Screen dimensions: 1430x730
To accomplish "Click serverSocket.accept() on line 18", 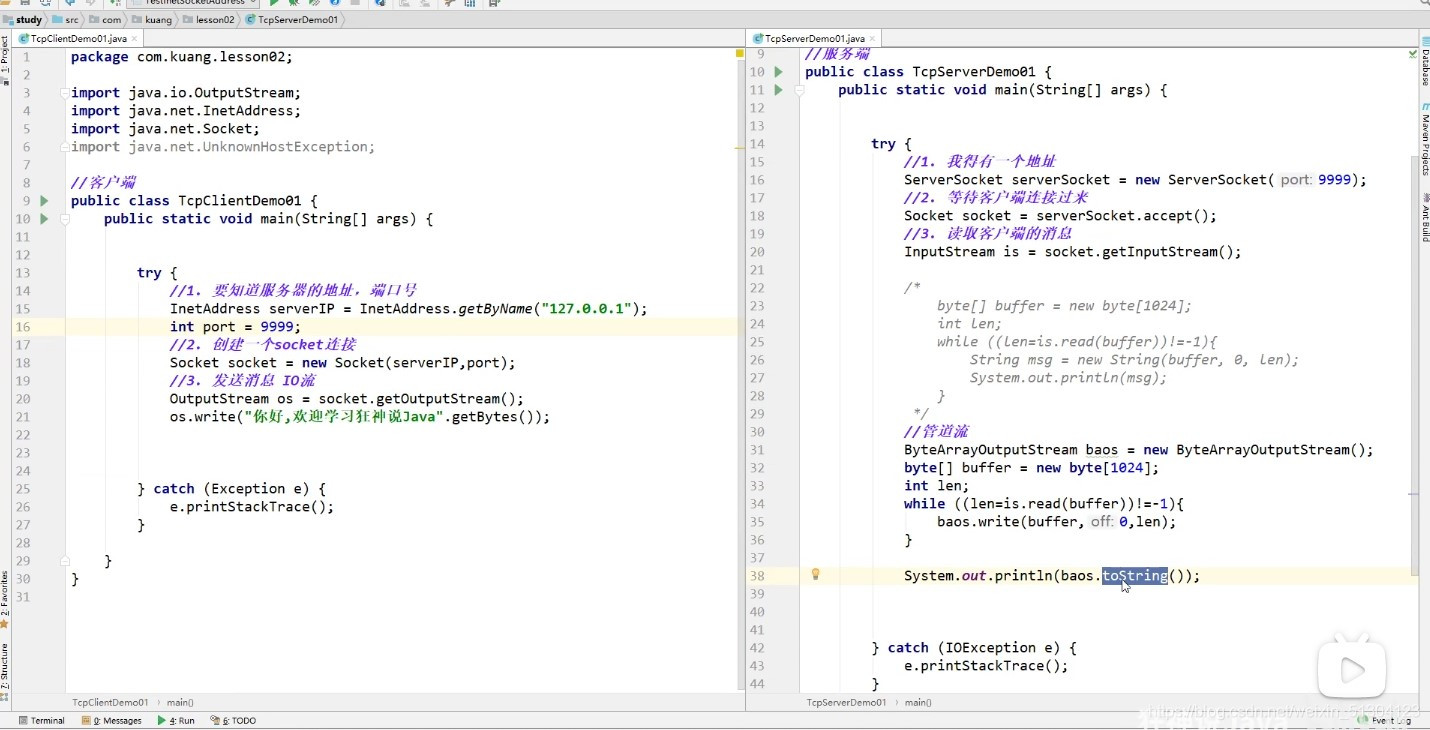I will tap(1123, 216).
